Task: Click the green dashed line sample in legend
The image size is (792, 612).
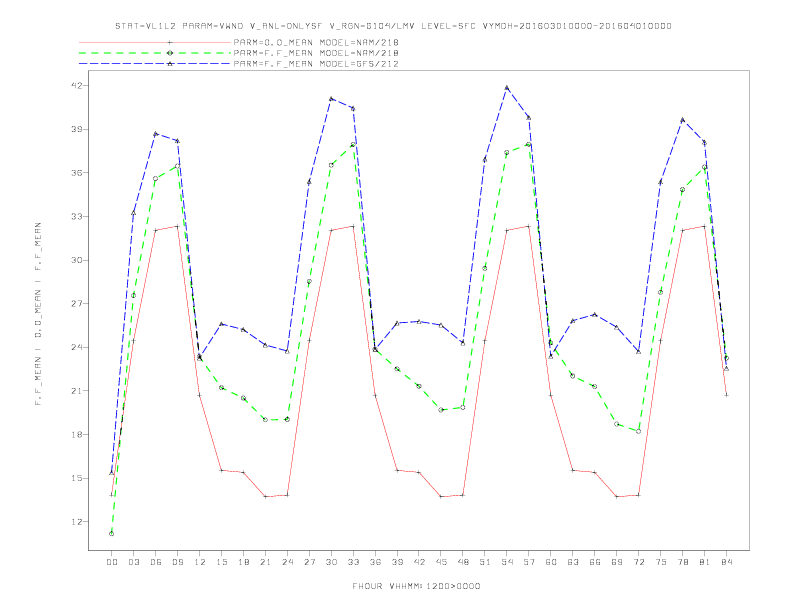Action: [155, 53]
